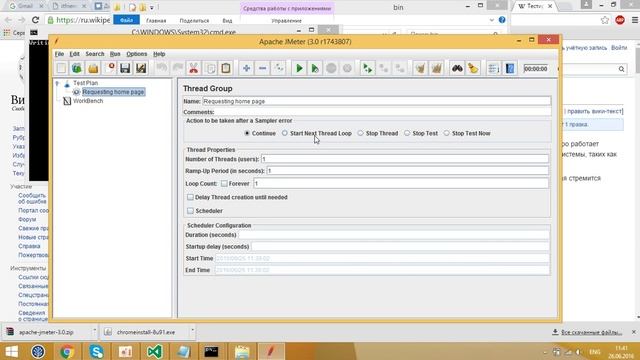The width and height of the screenshot is (640, 360).
Task: Click the Stop test toolbar icon
Action: 331,68
